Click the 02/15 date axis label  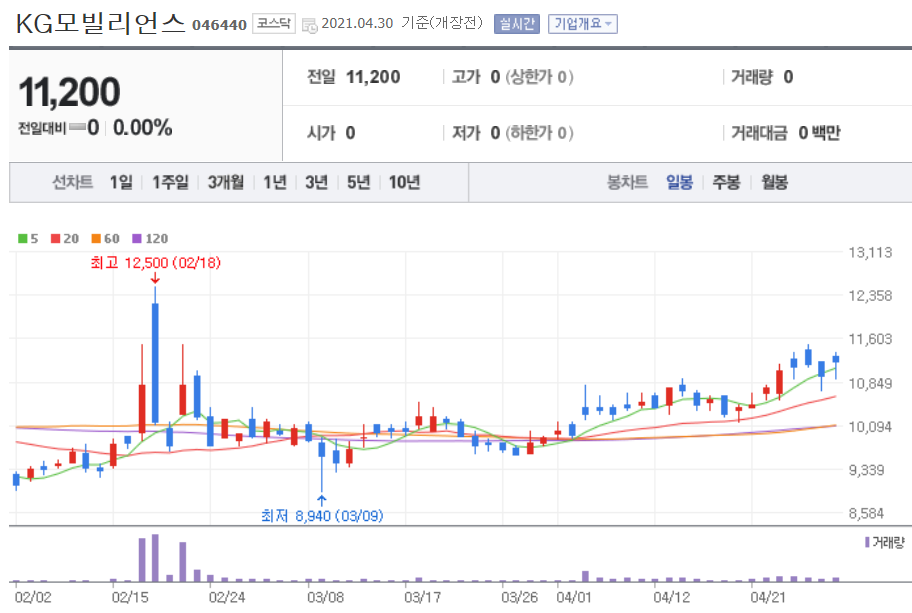(x=130, y=597)
